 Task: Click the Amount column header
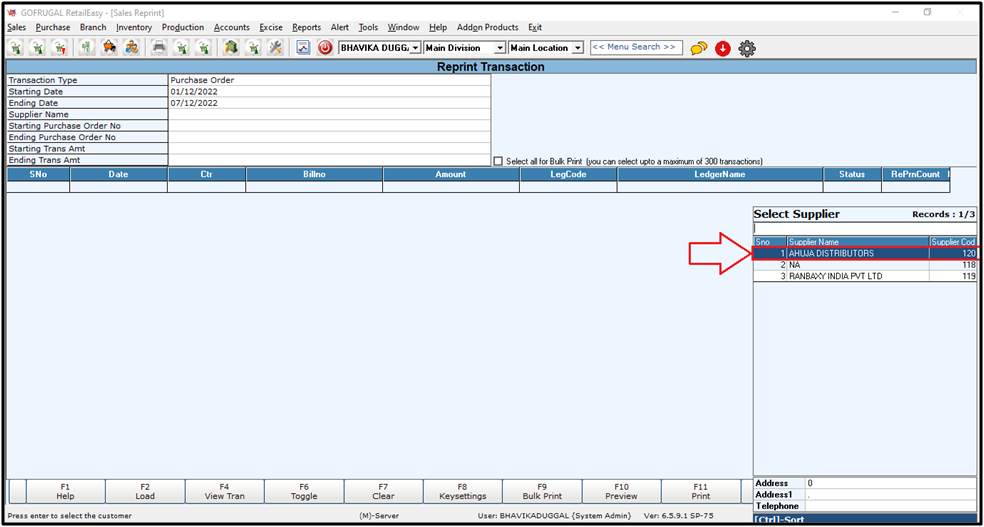[x=451, y=174]
